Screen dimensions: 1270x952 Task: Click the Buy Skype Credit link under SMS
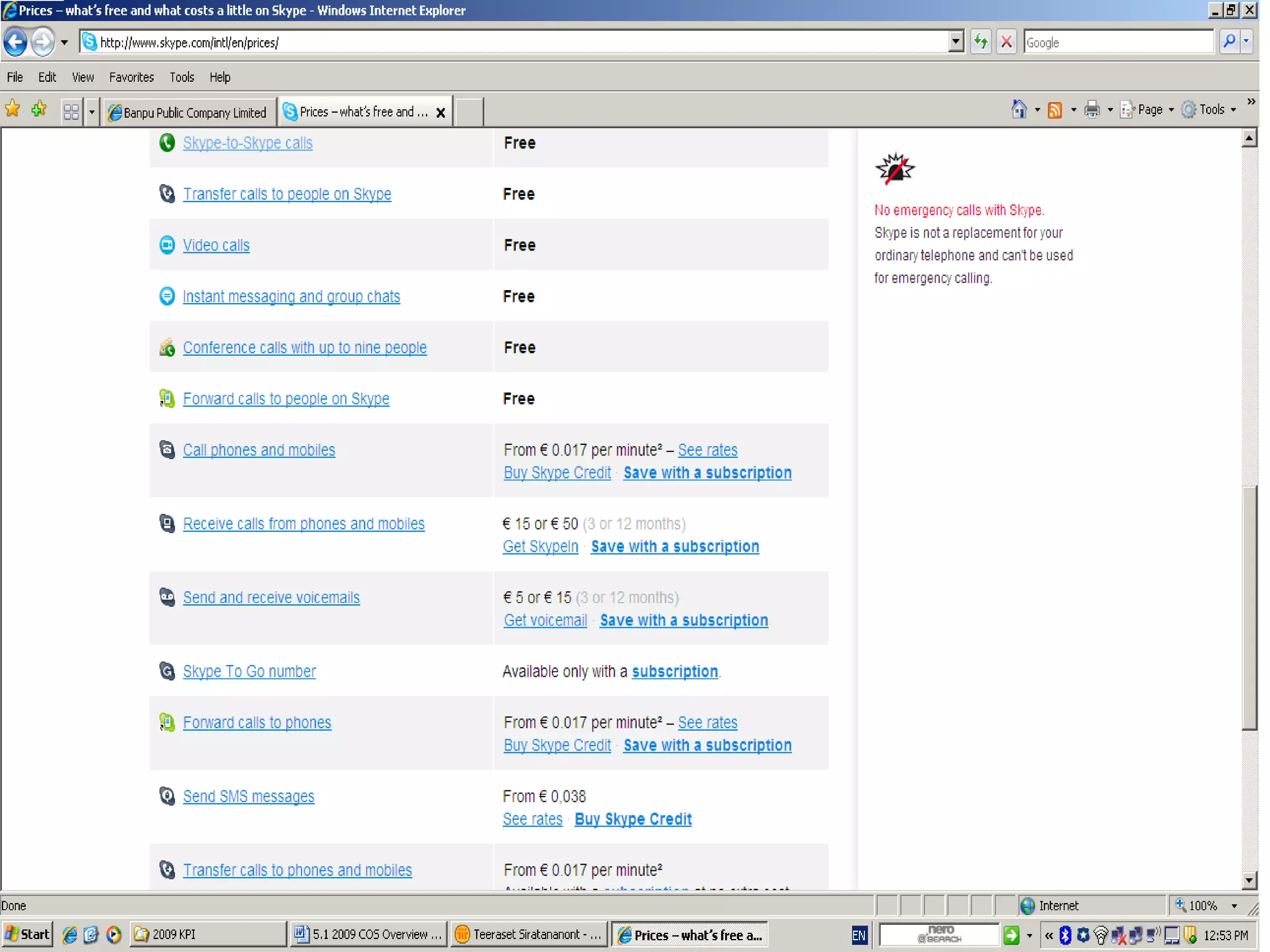pyautogui.click(x=633, y=819)
